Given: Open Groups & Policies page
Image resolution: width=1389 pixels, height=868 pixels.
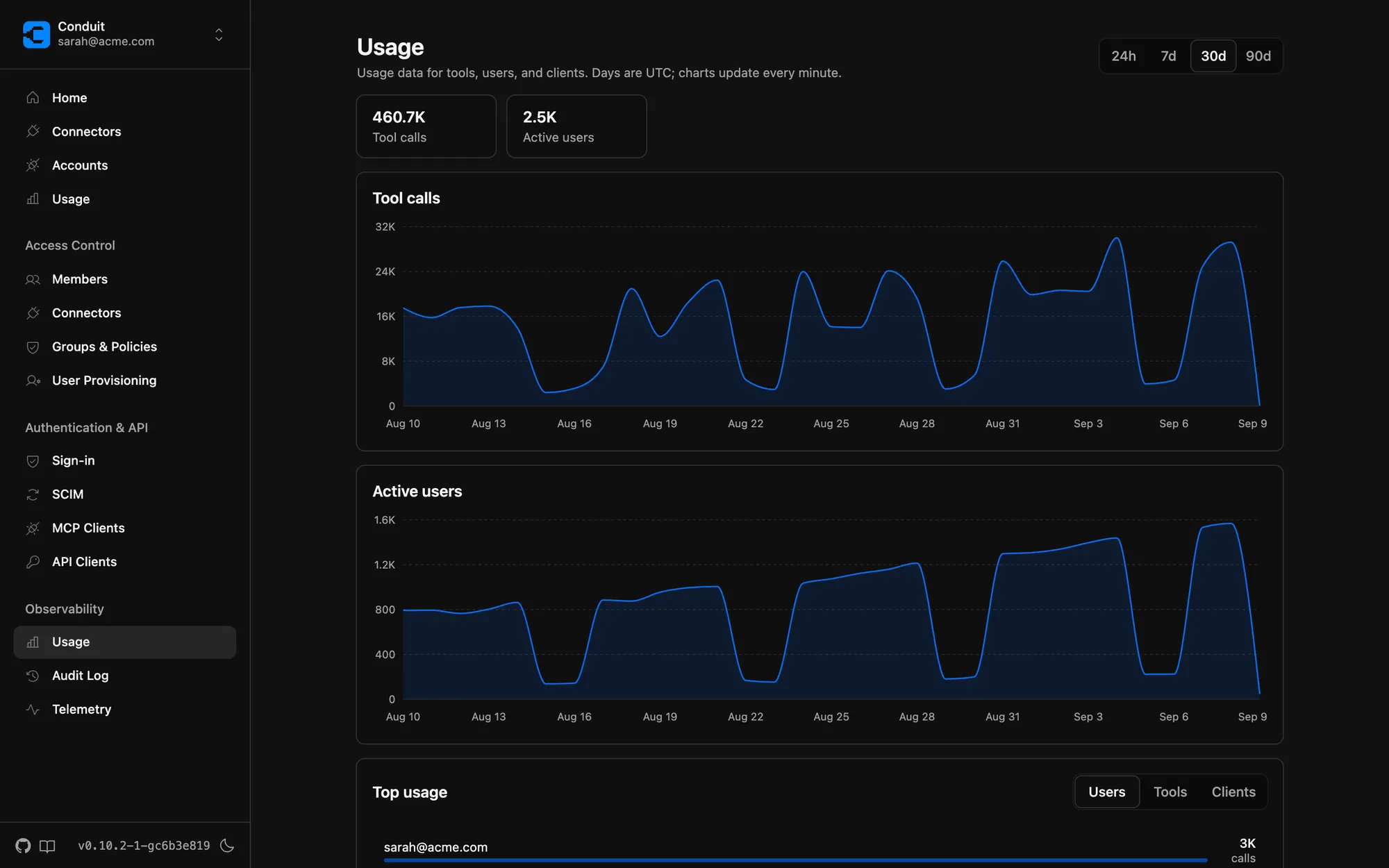Looking at the screenshot, I should pos(104,347).
